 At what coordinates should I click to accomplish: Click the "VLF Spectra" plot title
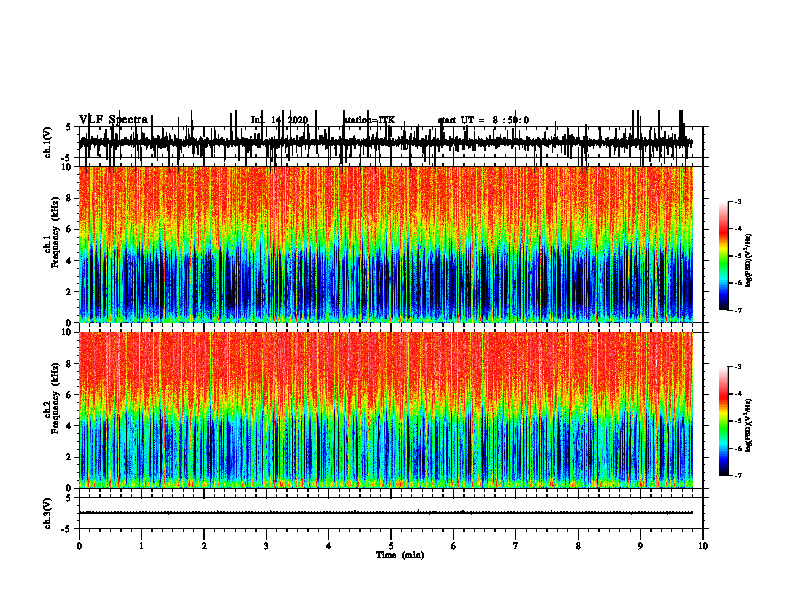point(114,120)
